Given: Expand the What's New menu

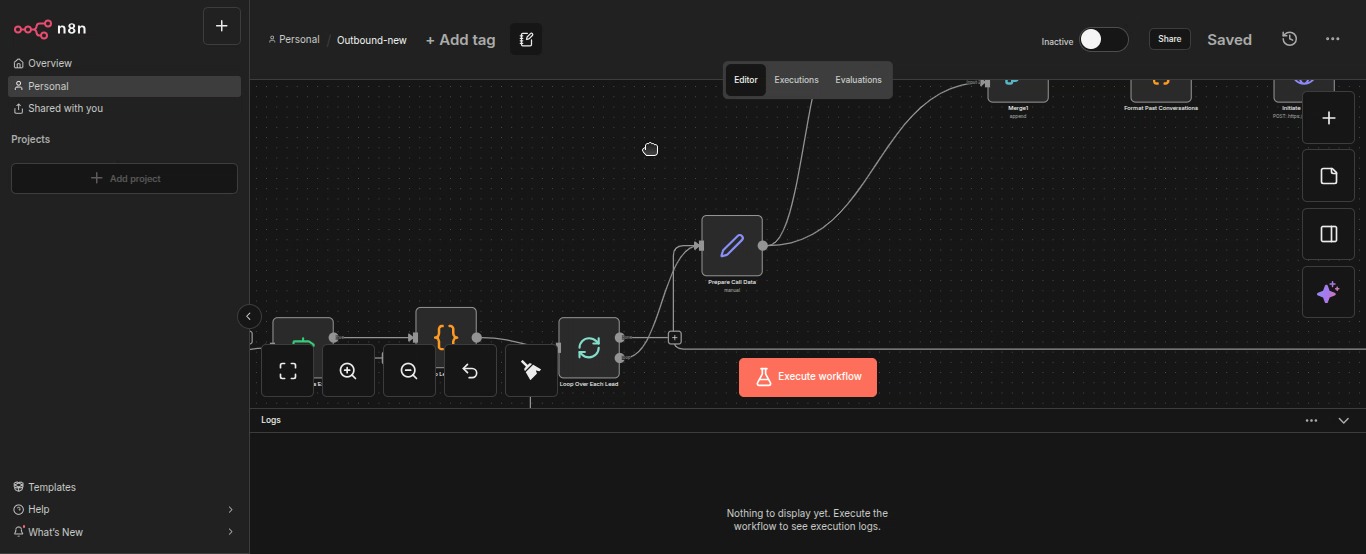Looking at the screenshot, I should coord(124,532).
